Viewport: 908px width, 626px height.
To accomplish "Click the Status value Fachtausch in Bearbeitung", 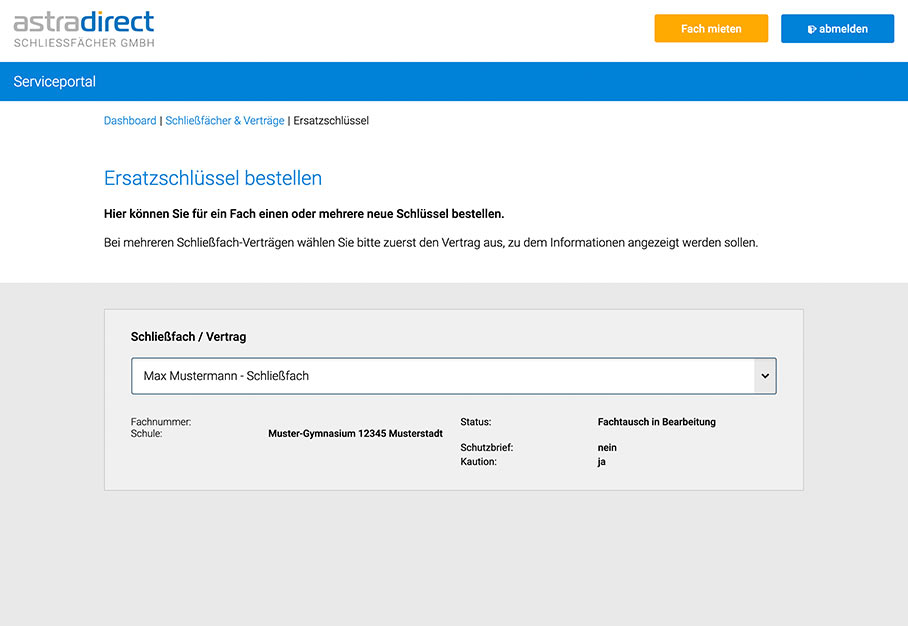I will tap(657, 421).
